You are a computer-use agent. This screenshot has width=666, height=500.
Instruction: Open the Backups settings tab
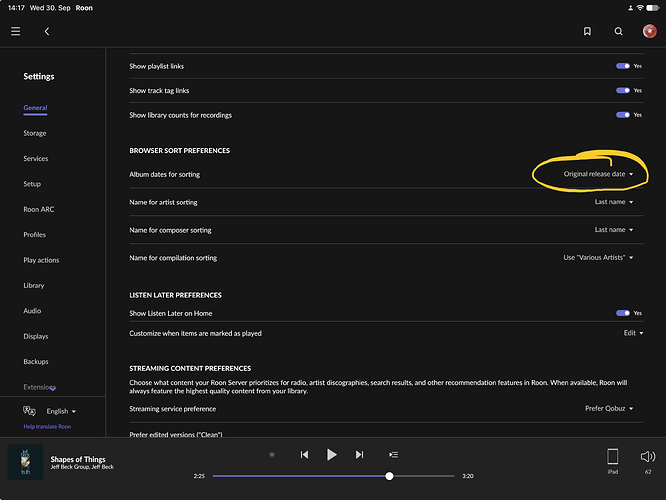[x=36, y=362]
